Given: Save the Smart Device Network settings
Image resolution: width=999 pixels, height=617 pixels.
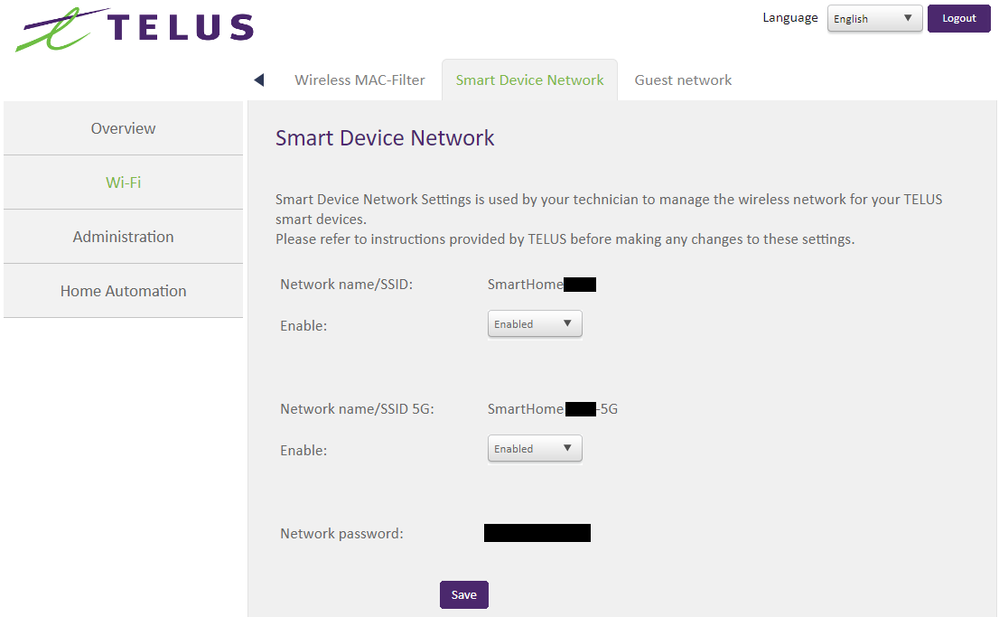Looking at the screenshot, I should pos(463,595).
